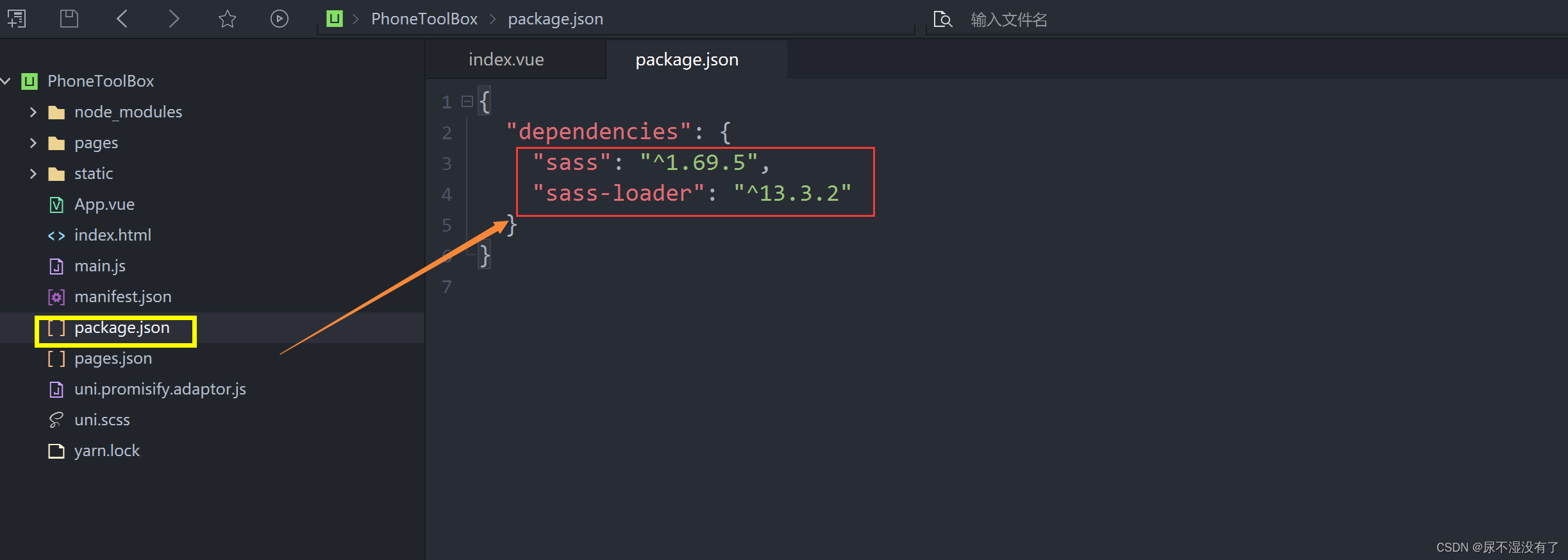Viewport: 1568px width, 560px height.
Task: Open uni.promisify.adaptor.js in the tree
Action: 160,389
